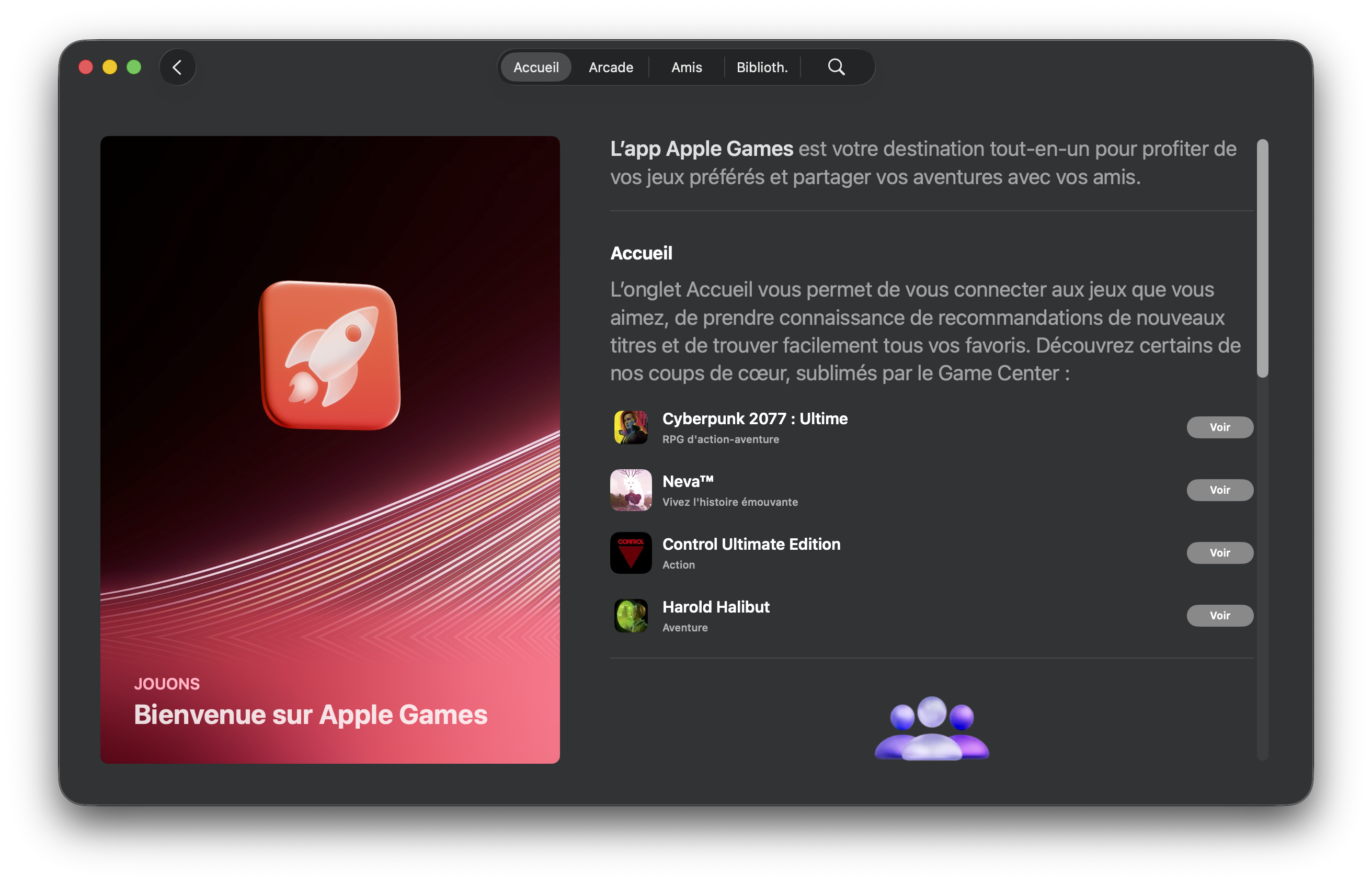Click the purple friends group icon
This screenshot has width=1372, height=883.
pyautogui.click(x=931, y=728)
